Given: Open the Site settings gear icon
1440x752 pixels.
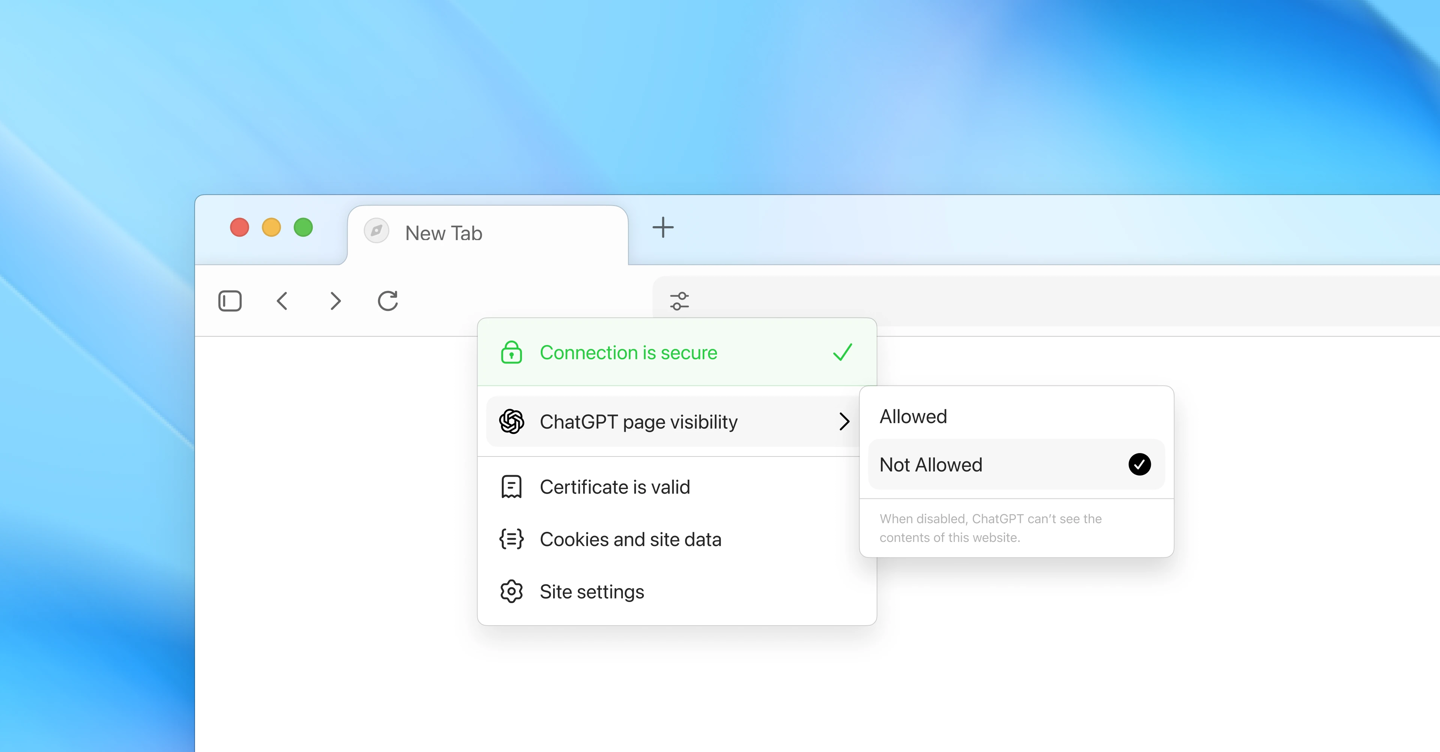Looking at the screenshot, I should click(x=511, y=591).
